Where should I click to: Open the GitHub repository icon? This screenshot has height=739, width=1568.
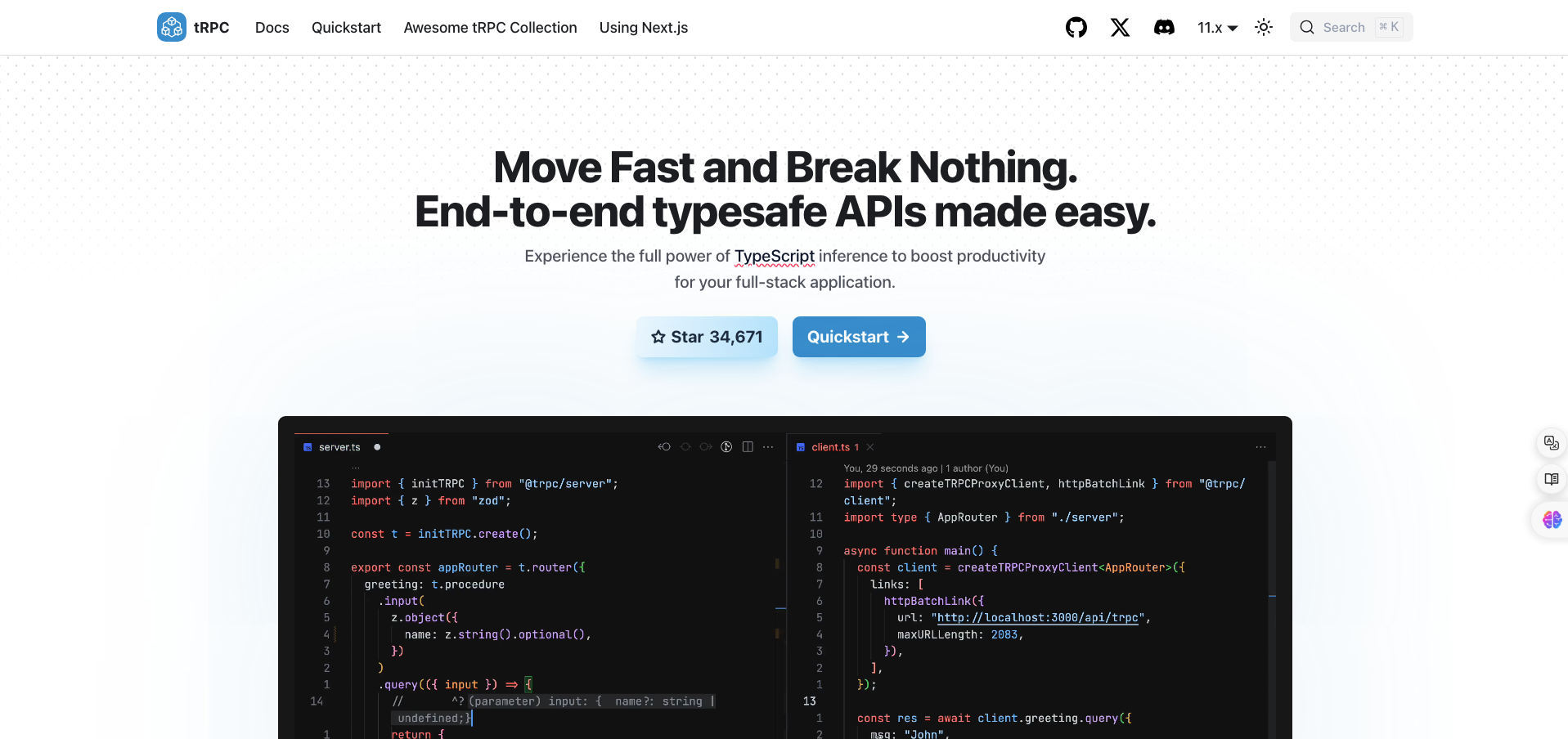click(1076, 27)
